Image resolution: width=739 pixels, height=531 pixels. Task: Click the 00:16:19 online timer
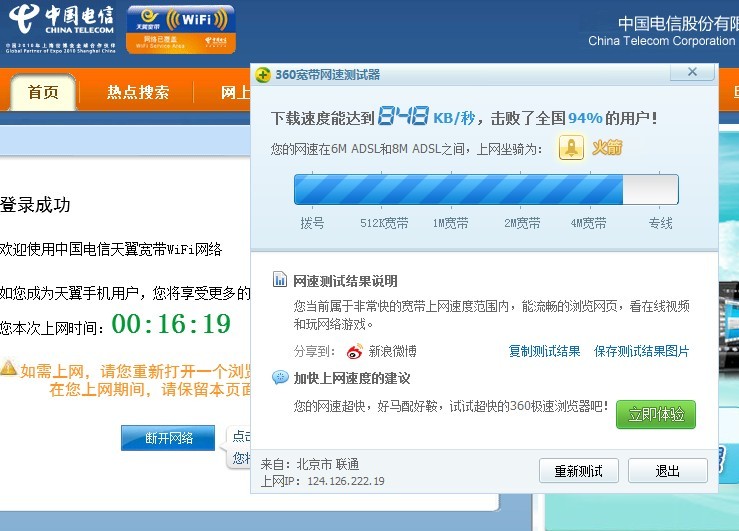pyautogui.click(x=171, y=324)
